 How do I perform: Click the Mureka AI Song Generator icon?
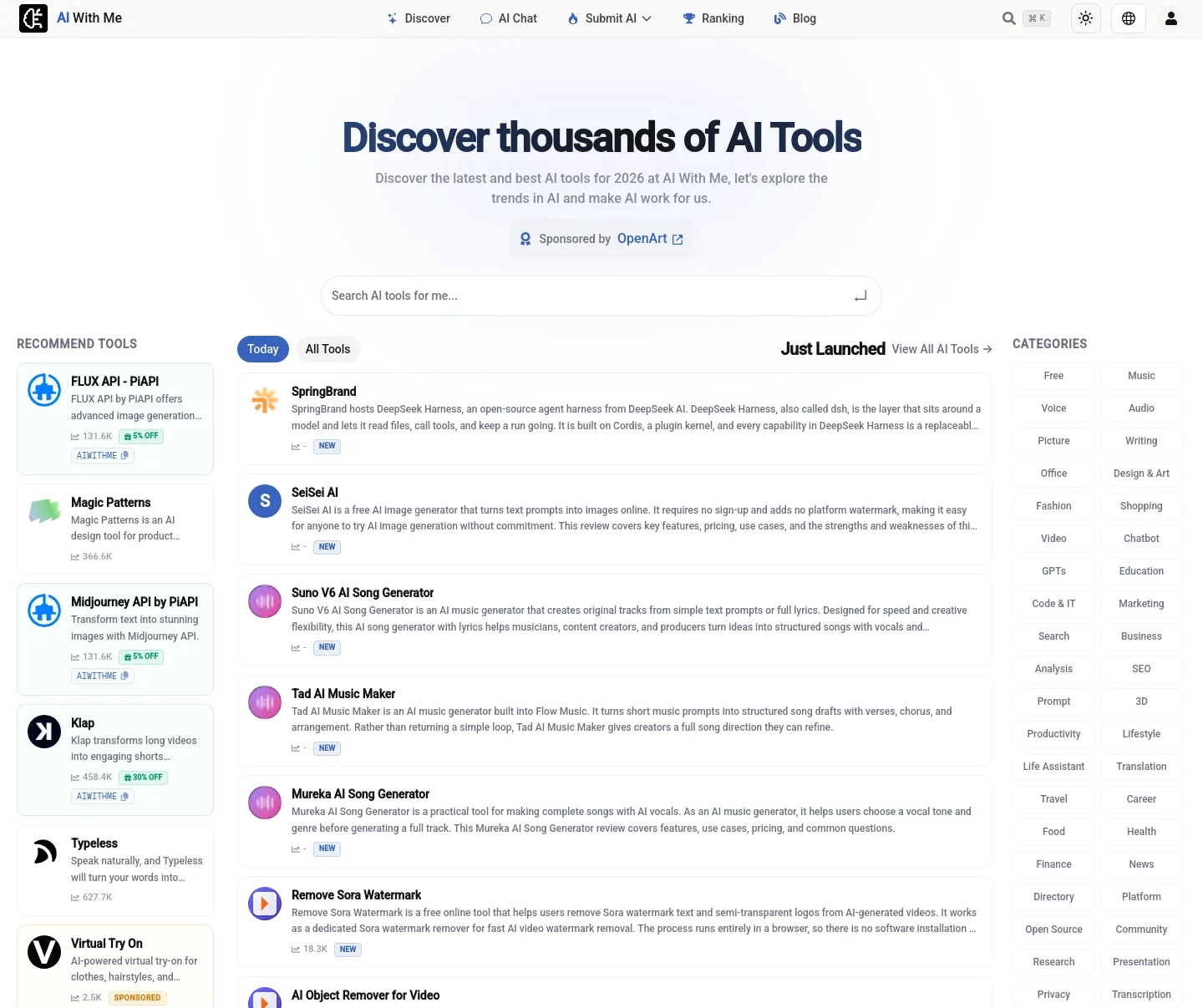265,803
